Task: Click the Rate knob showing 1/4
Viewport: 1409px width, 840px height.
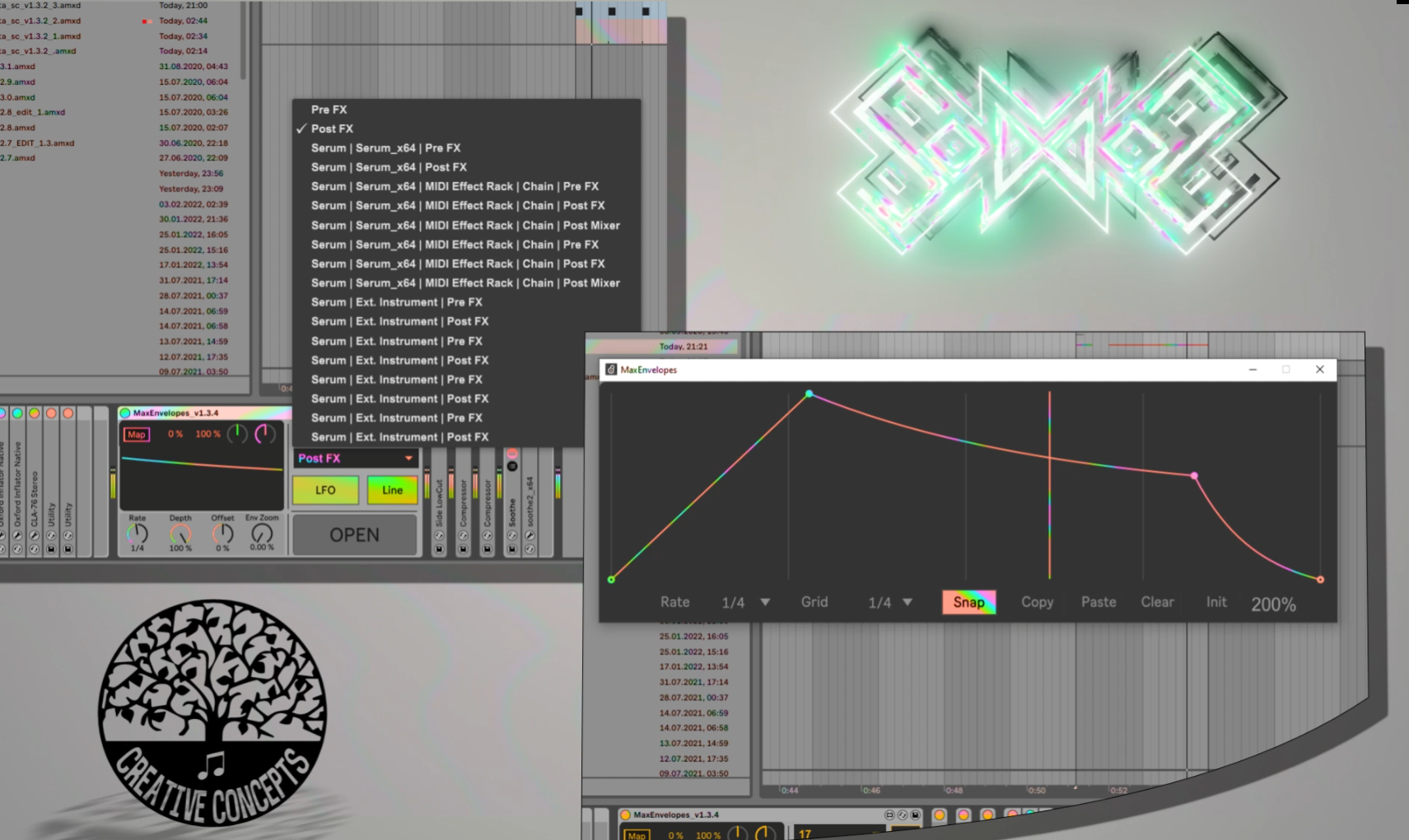Action: (x=137, y=534)
